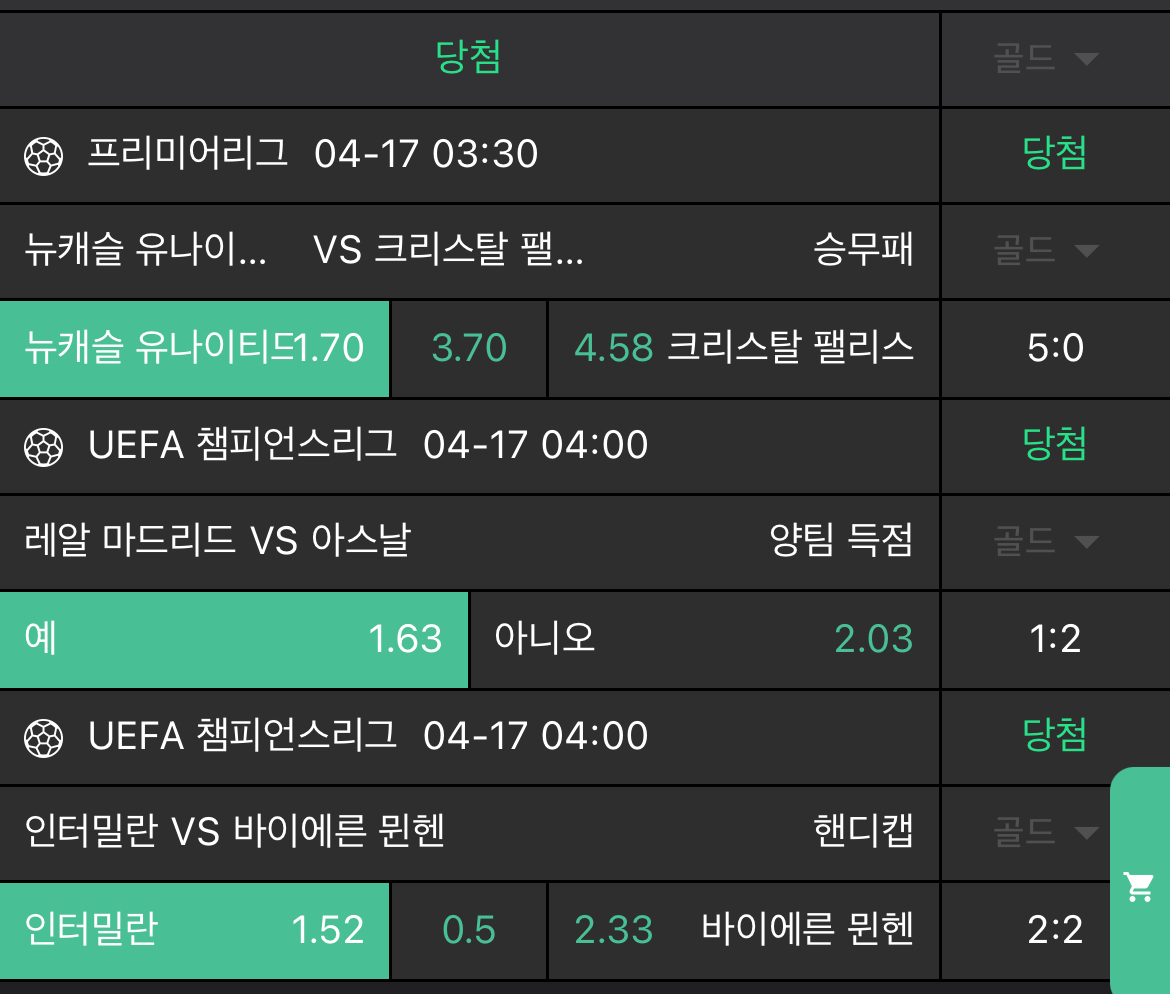Choose 예 at 1.63 odds
Image resolution: width=1170 pixels, height=994 pixels.
pyautogui.click(x=233, y=639)
